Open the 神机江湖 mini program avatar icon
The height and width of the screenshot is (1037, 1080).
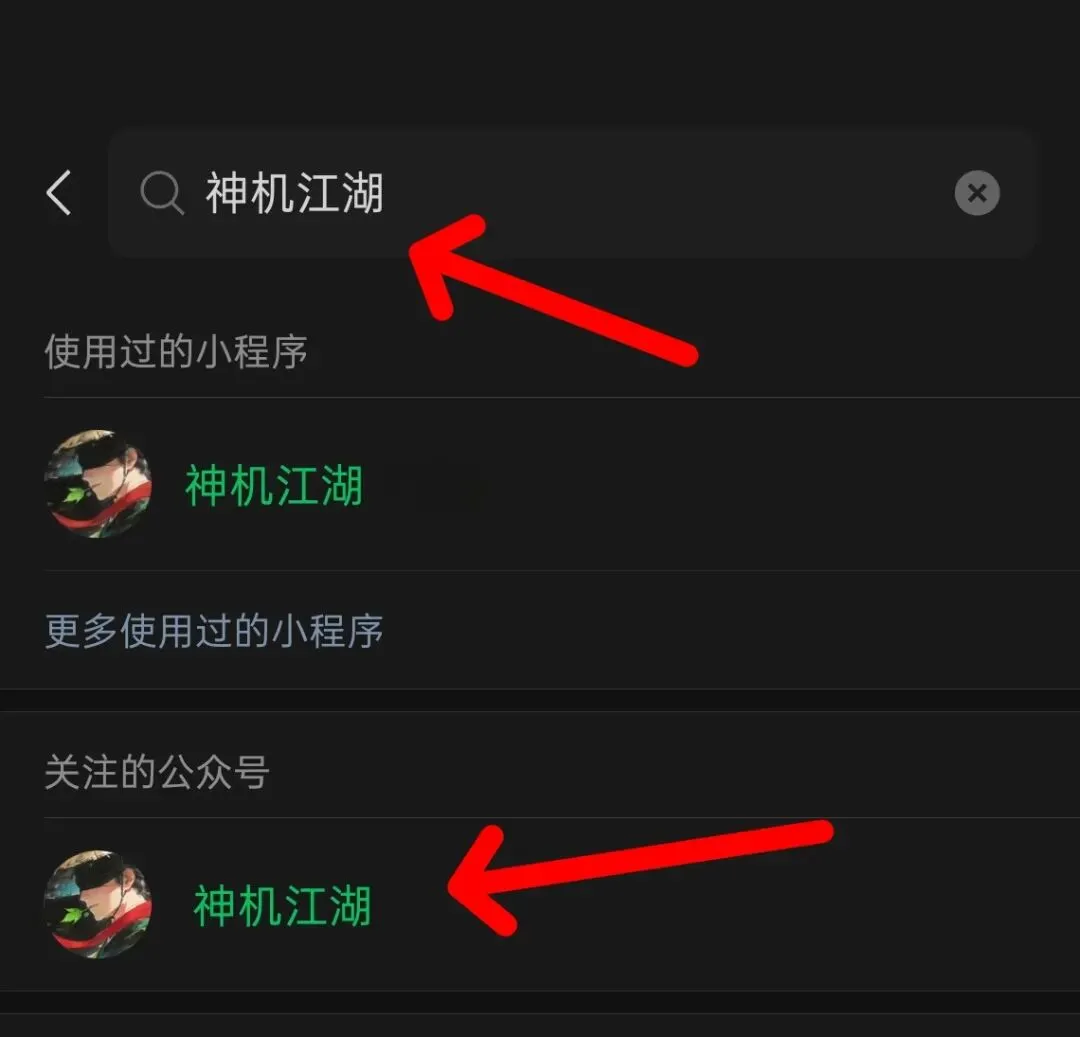coord(98,484)
